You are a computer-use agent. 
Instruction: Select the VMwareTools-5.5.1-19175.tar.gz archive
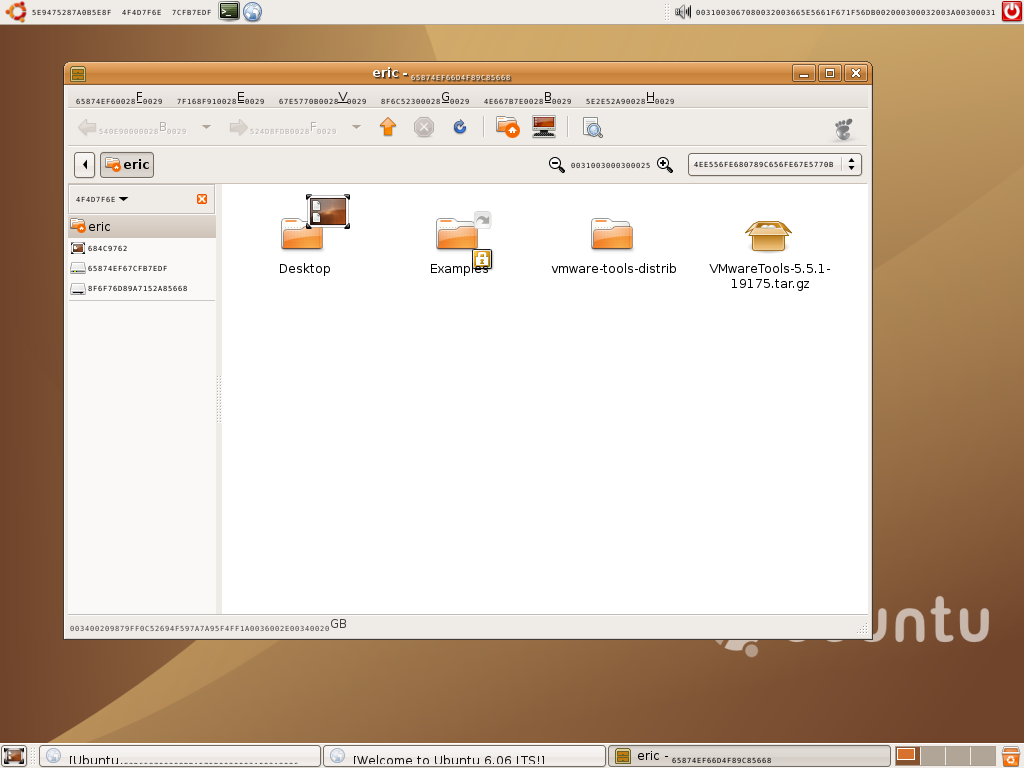[769, 255]
